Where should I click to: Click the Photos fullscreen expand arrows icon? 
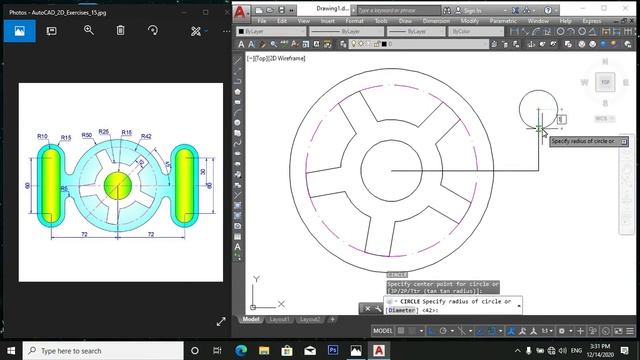click(221, 322)
